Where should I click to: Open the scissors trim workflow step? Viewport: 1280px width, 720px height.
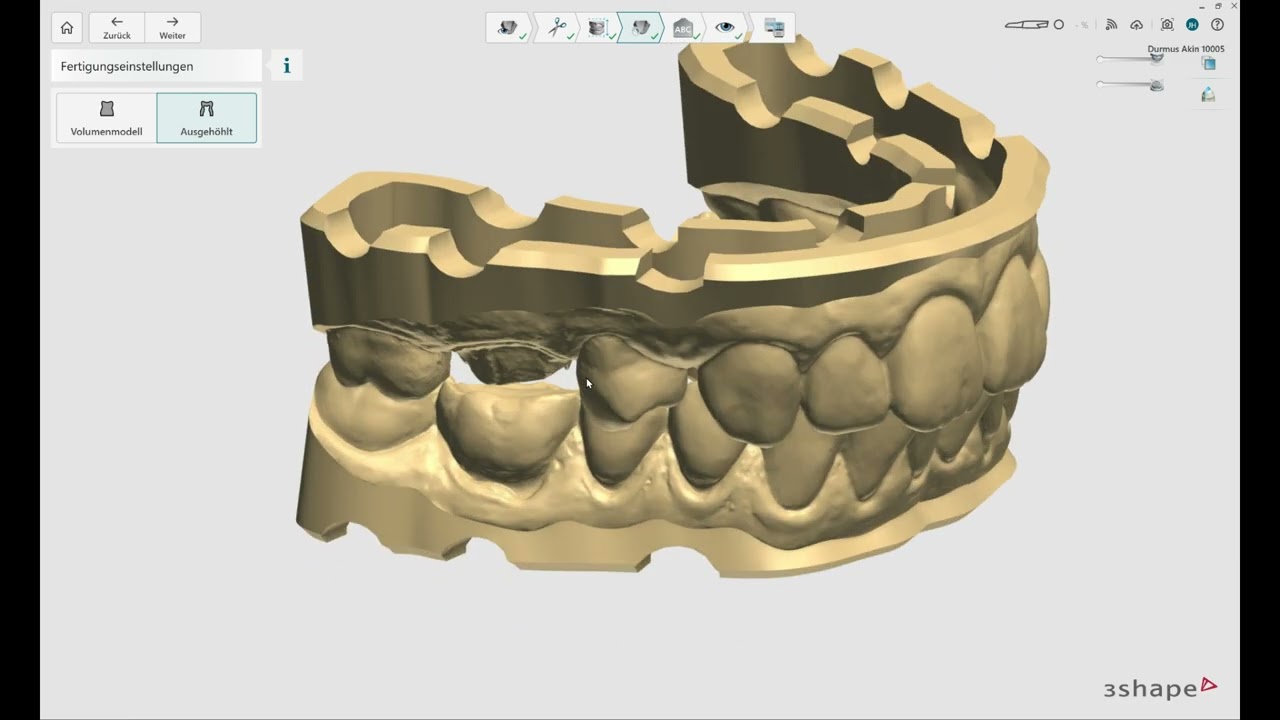pos(557,28)
